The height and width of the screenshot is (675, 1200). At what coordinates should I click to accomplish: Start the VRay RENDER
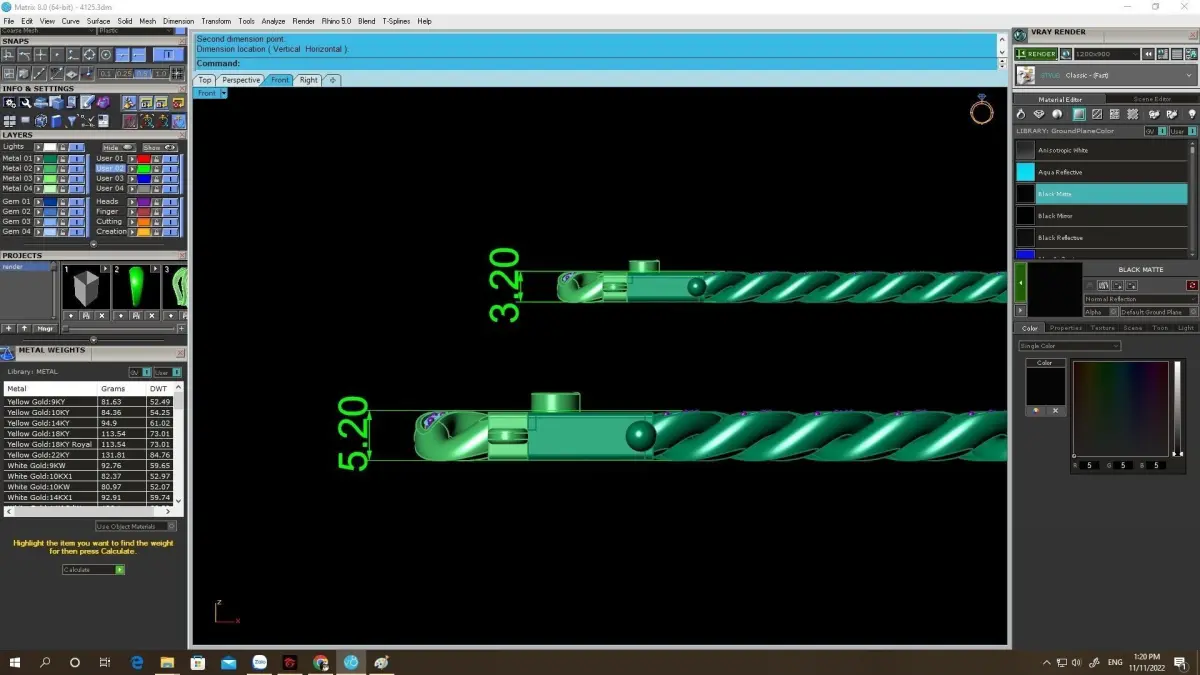[x=1035, y=54]
